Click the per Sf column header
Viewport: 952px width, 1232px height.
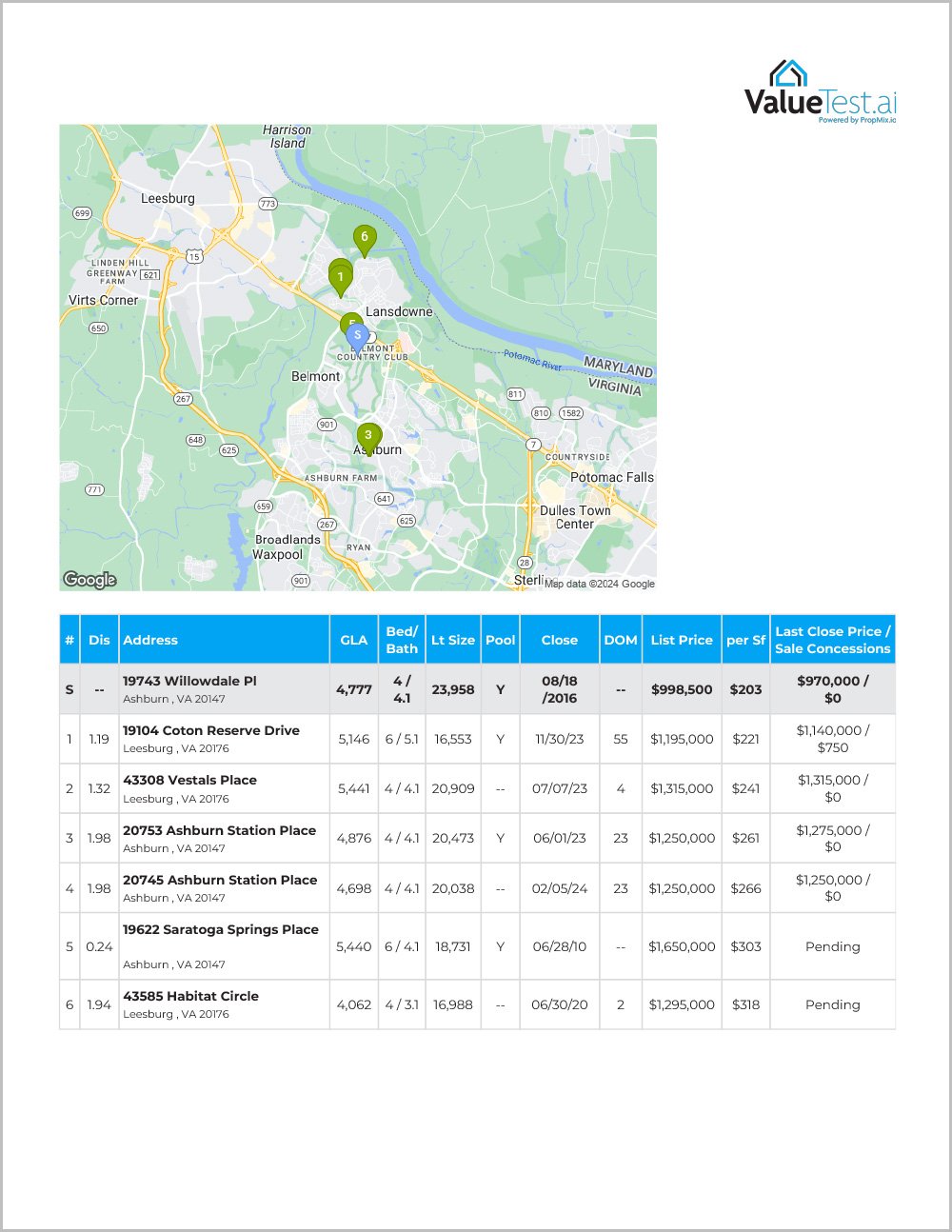(745, 640)
